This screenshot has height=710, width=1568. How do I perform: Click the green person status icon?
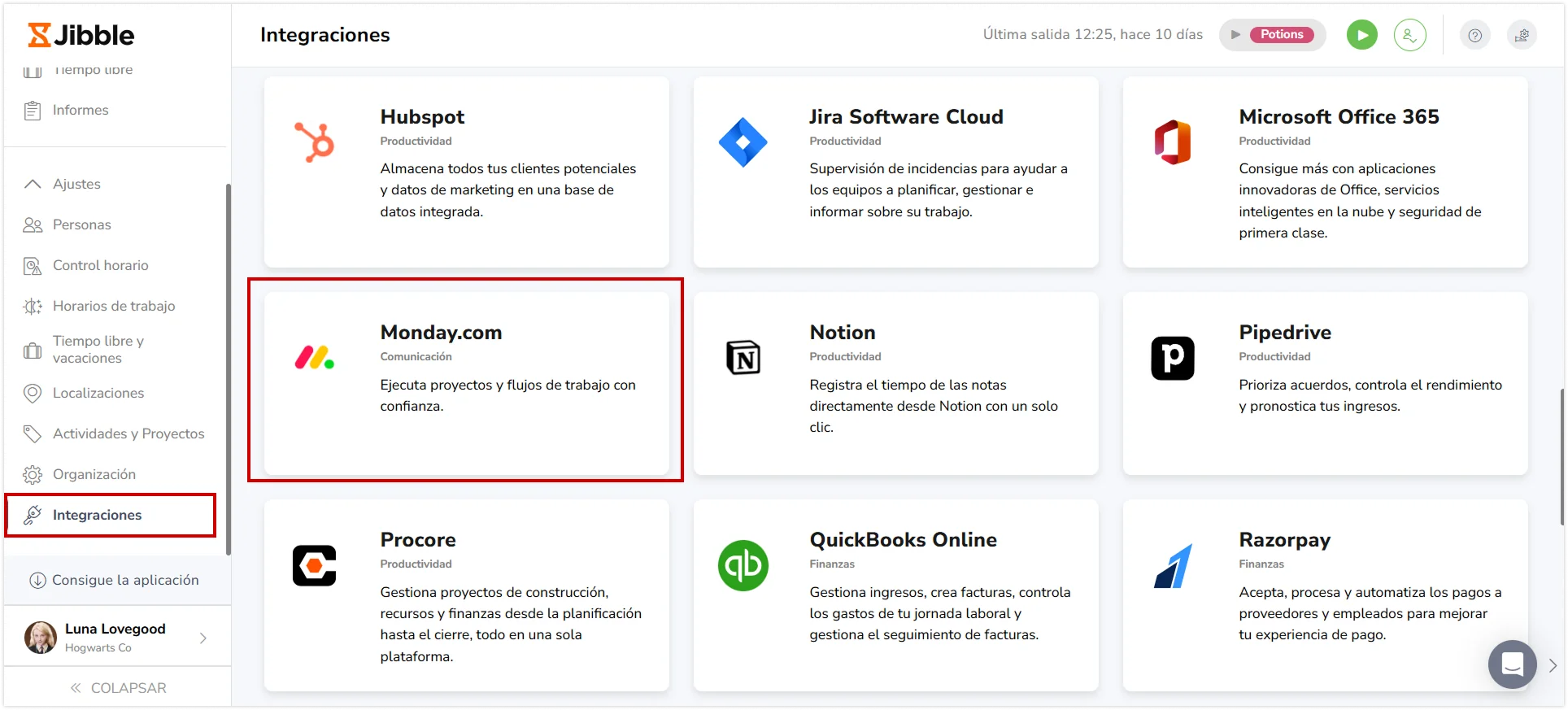tap(1410, 35)
